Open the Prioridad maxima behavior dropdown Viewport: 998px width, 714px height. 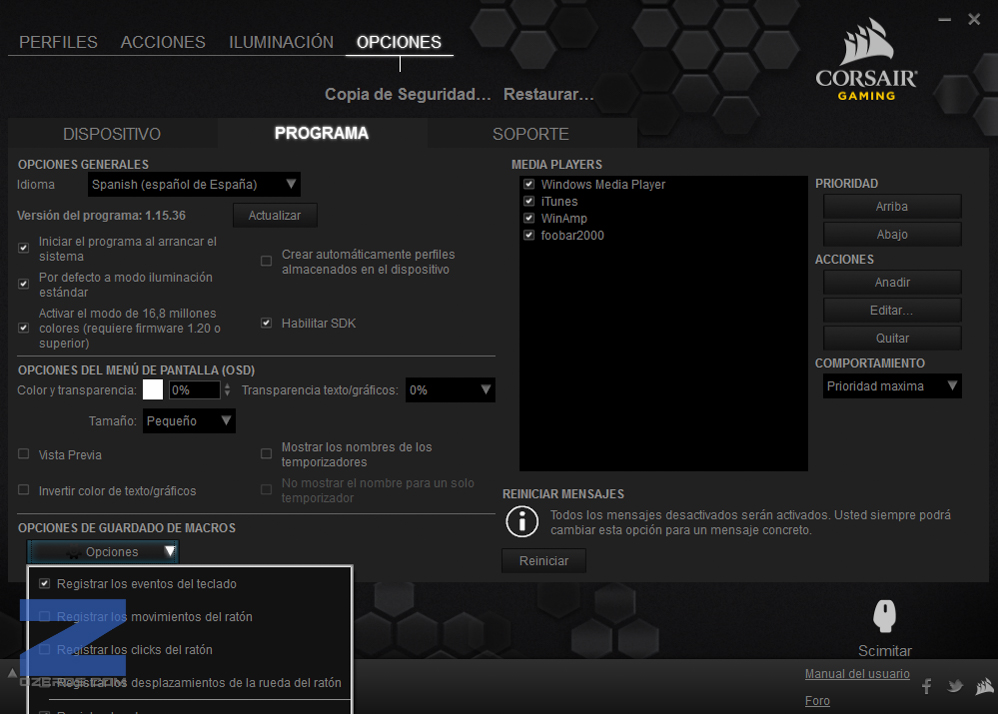point(892,386)
